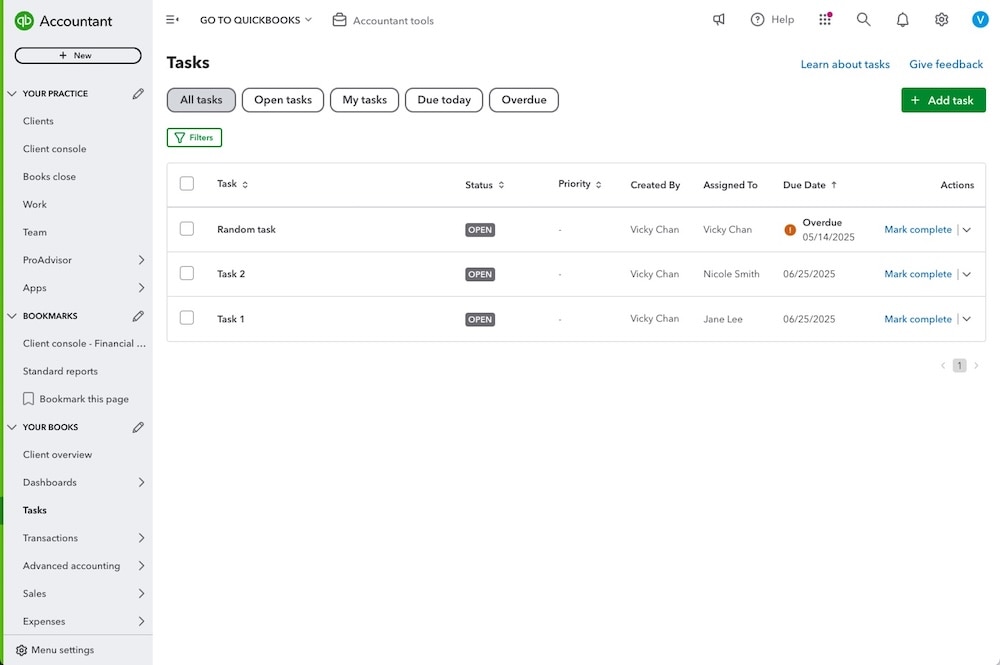Switch to the Open tasks filter tab
This screenshot has height=665, width=1000.
[x=282, y=99]
